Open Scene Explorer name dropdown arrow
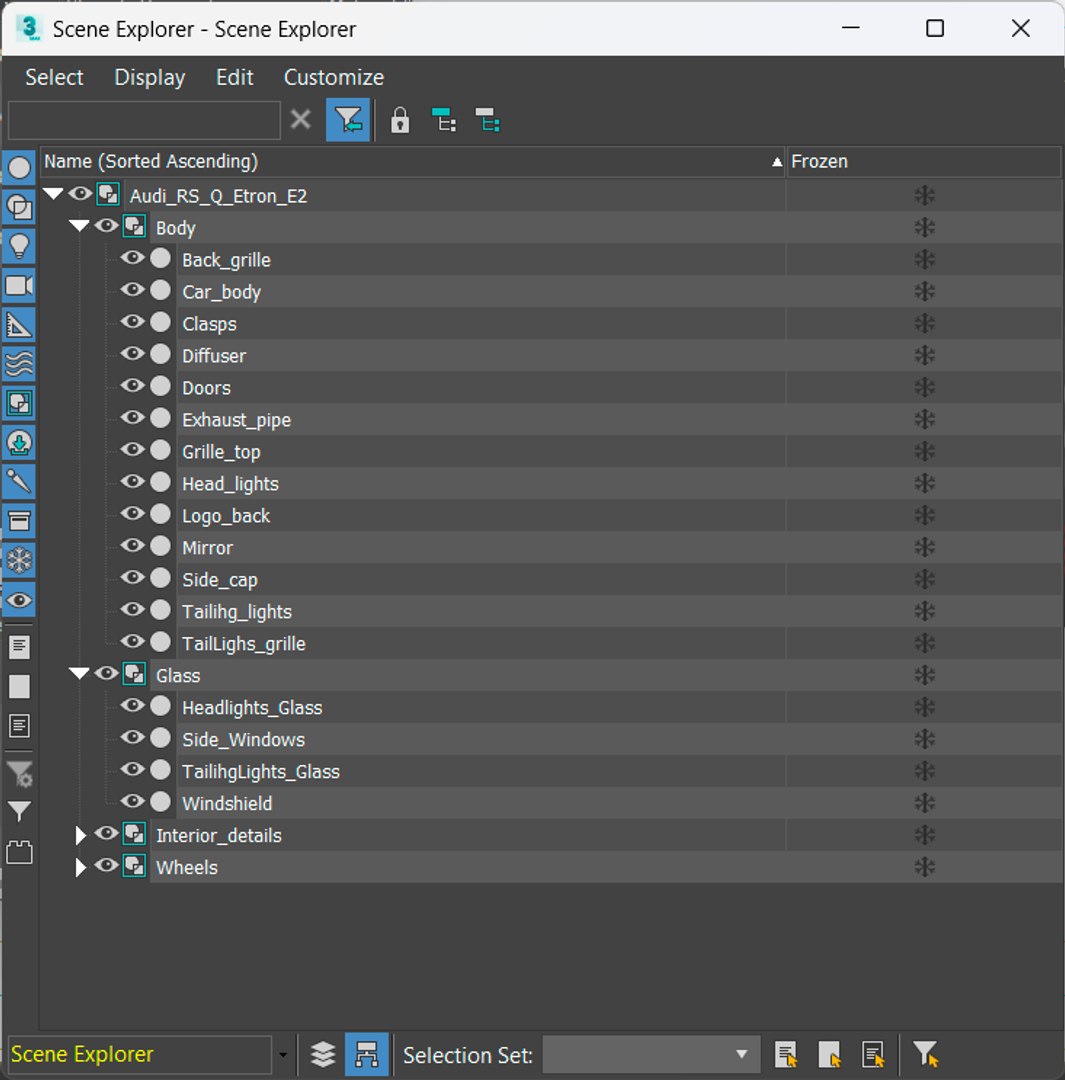 tap(282, 1055)
